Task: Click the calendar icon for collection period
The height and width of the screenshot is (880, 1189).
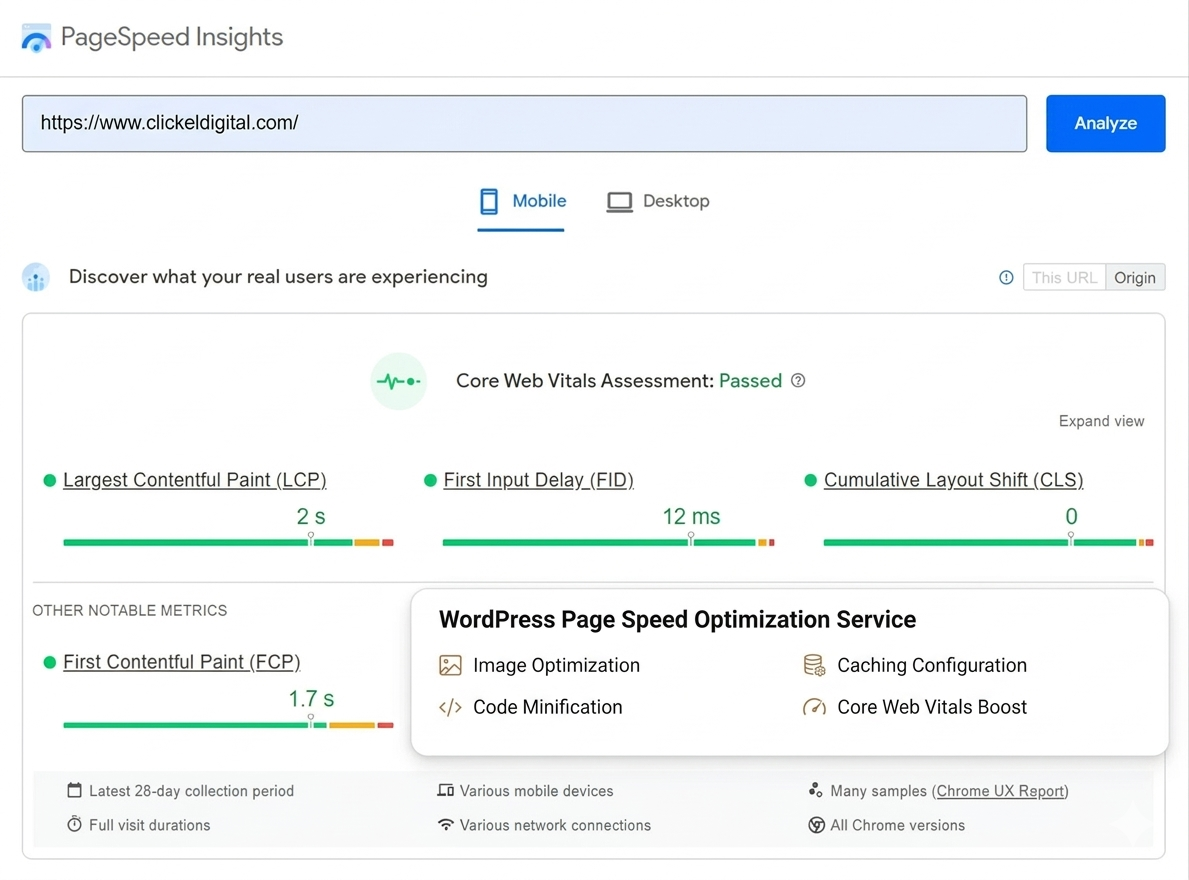Action: (x=74, y=791)
